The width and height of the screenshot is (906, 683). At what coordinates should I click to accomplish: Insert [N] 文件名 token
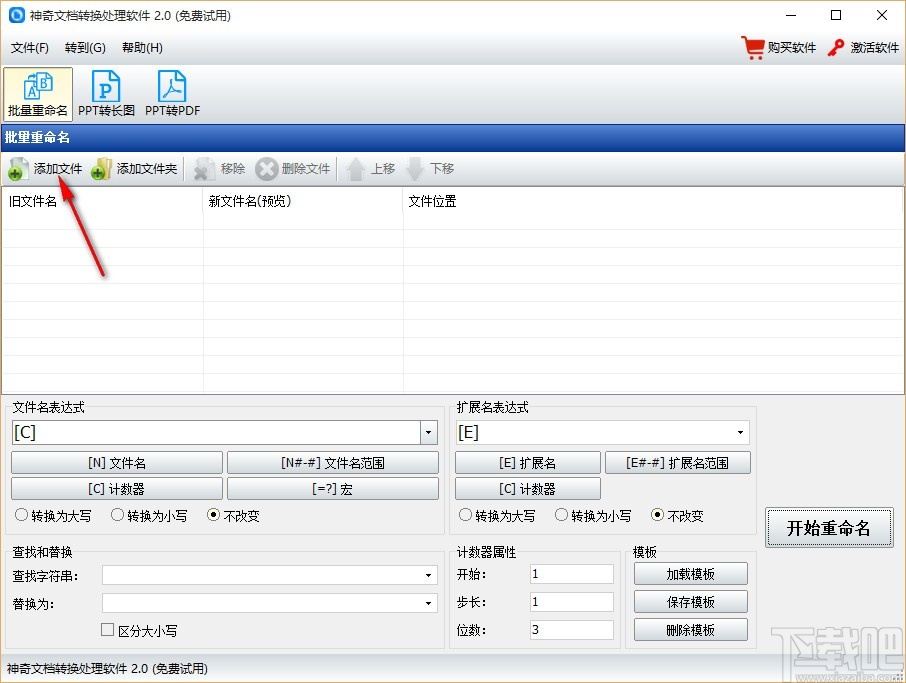tap(117, 463)
